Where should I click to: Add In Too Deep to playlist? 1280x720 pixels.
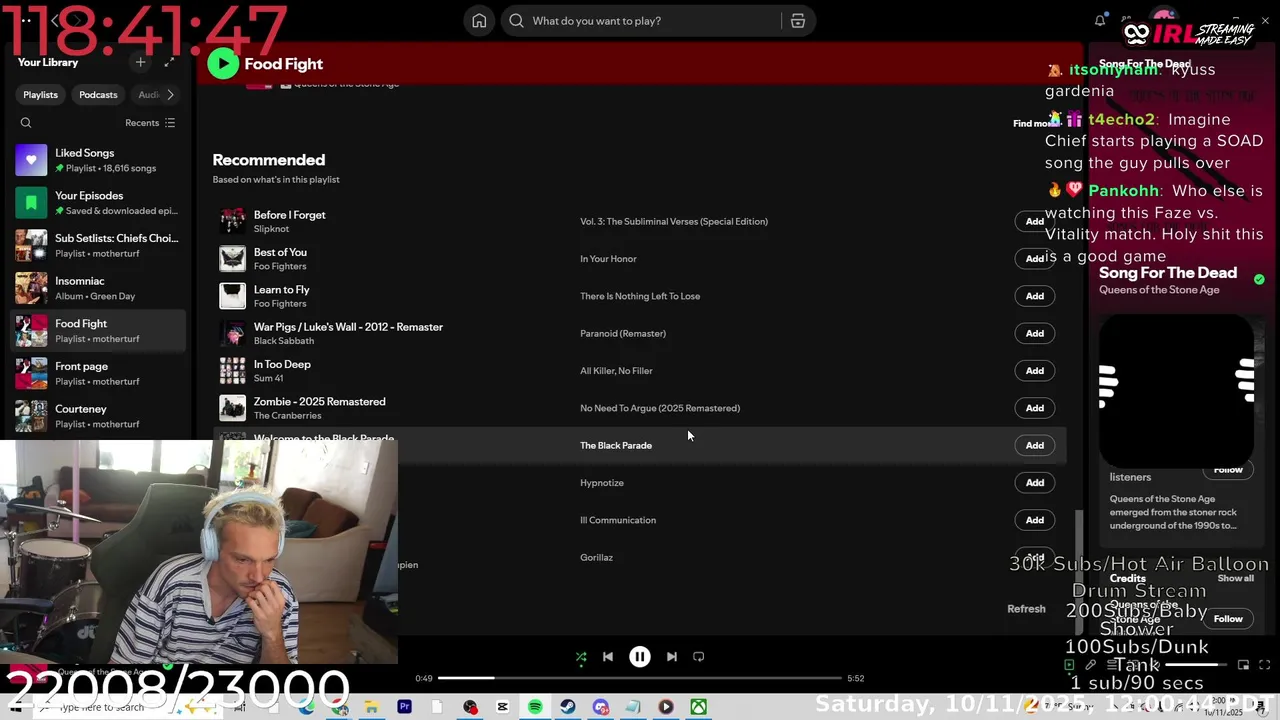point(1034,371)
